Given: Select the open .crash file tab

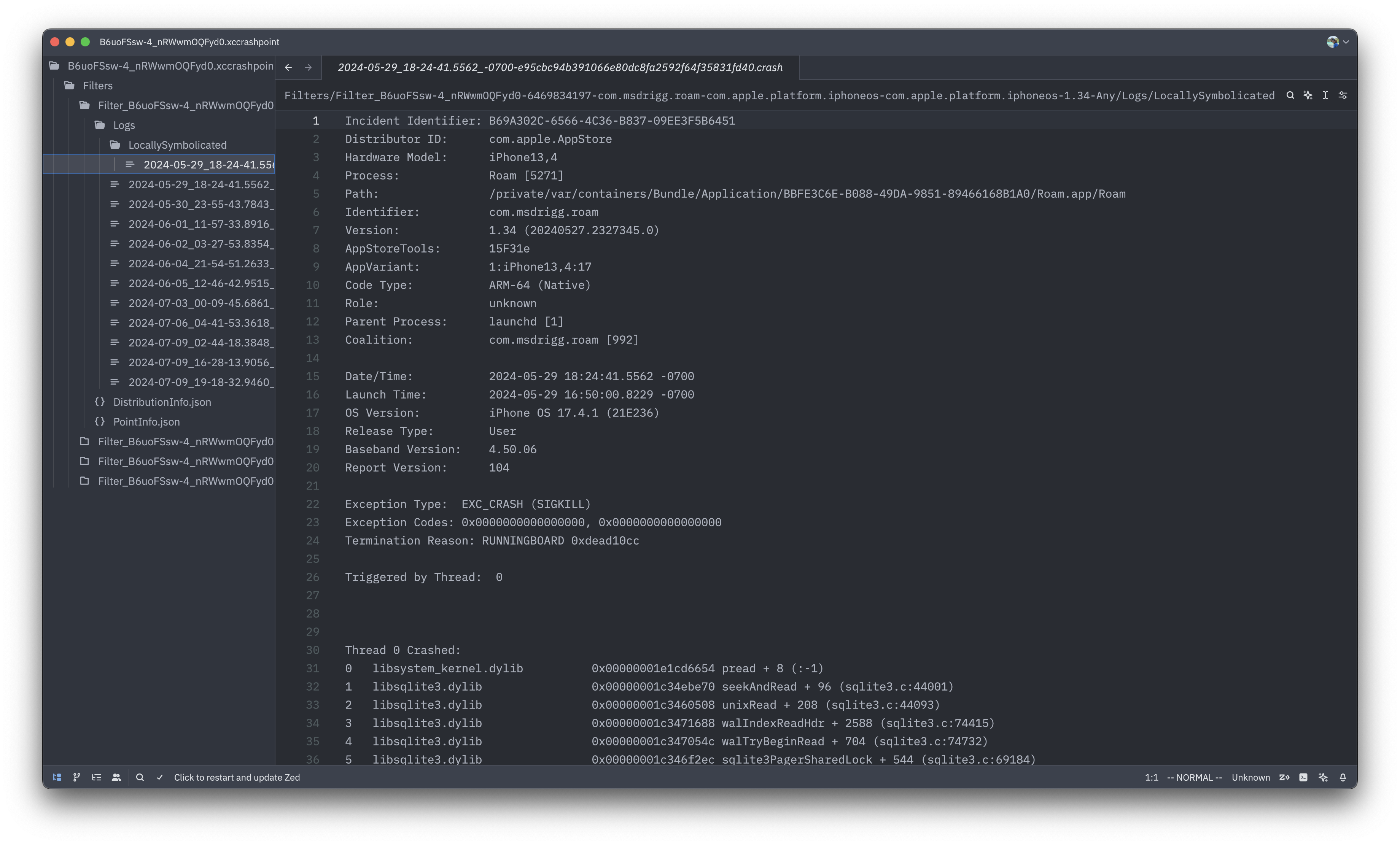Looking at the screenshot, I should coord(560,68).
